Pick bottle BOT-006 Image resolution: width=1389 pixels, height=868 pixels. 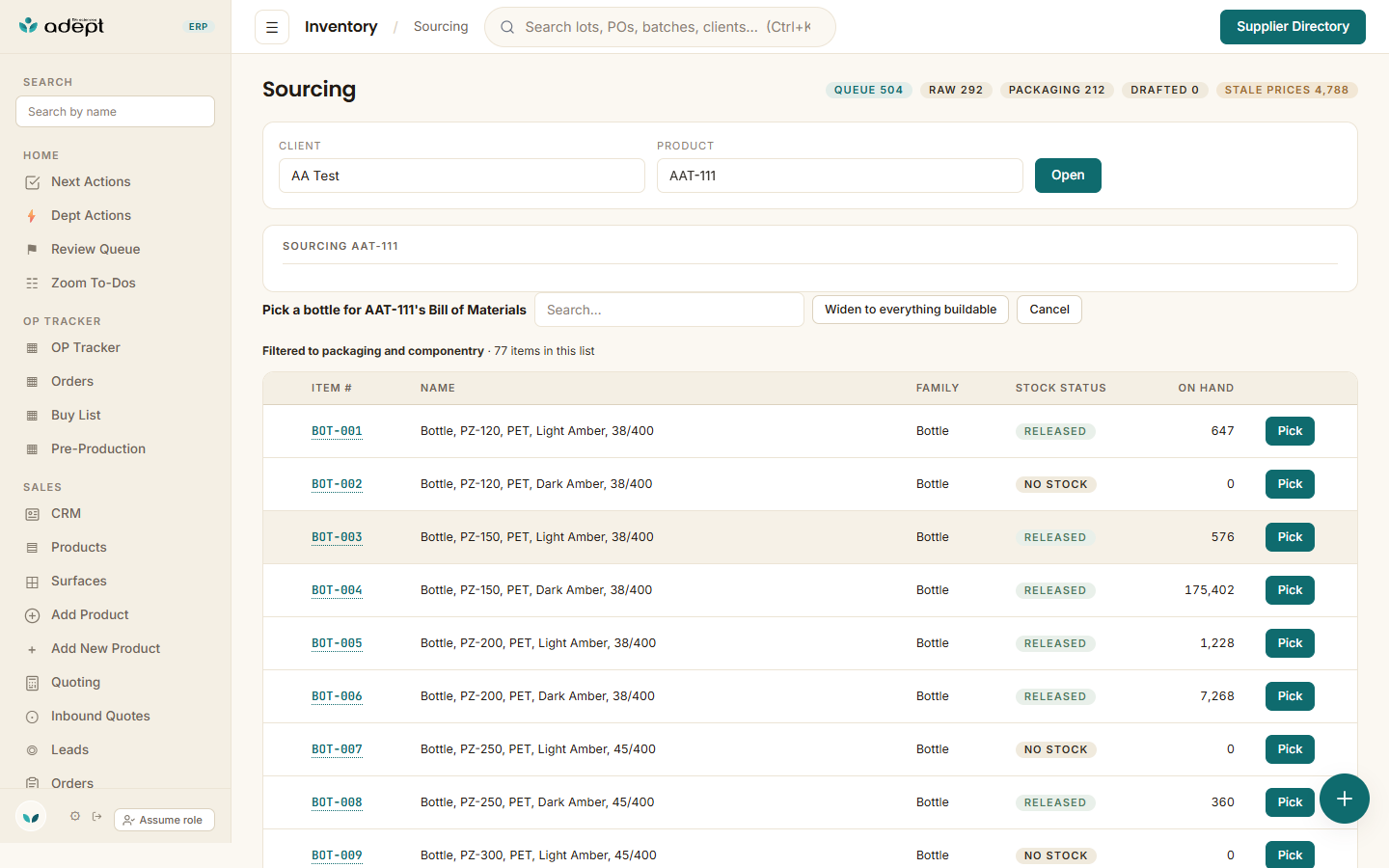(x=1290, y=696)
